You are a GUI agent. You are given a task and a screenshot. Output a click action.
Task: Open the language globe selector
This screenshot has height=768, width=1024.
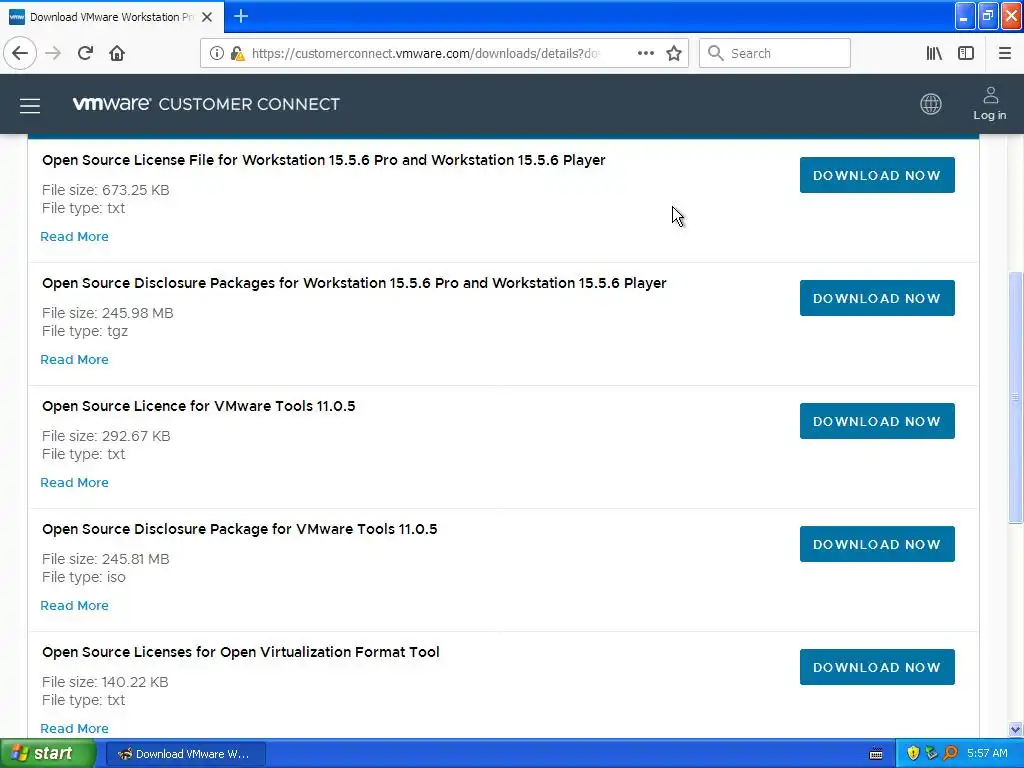[x=931, y=104]
